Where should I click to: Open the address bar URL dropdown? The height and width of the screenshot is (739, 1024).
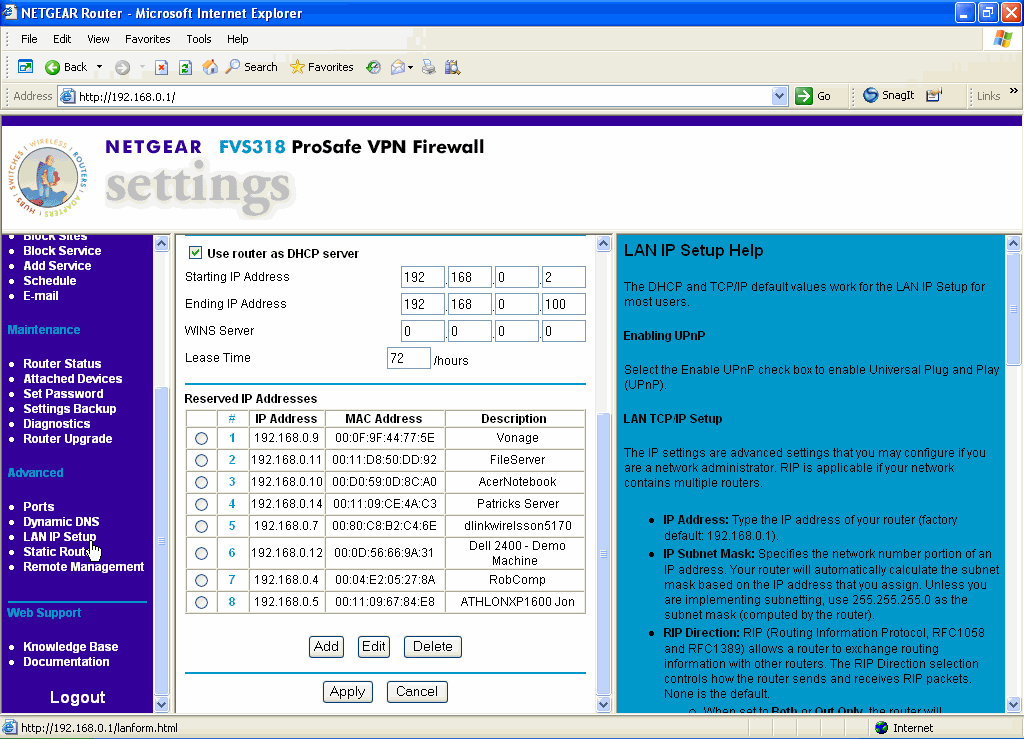pyautogui.click(x=780, y=96)
